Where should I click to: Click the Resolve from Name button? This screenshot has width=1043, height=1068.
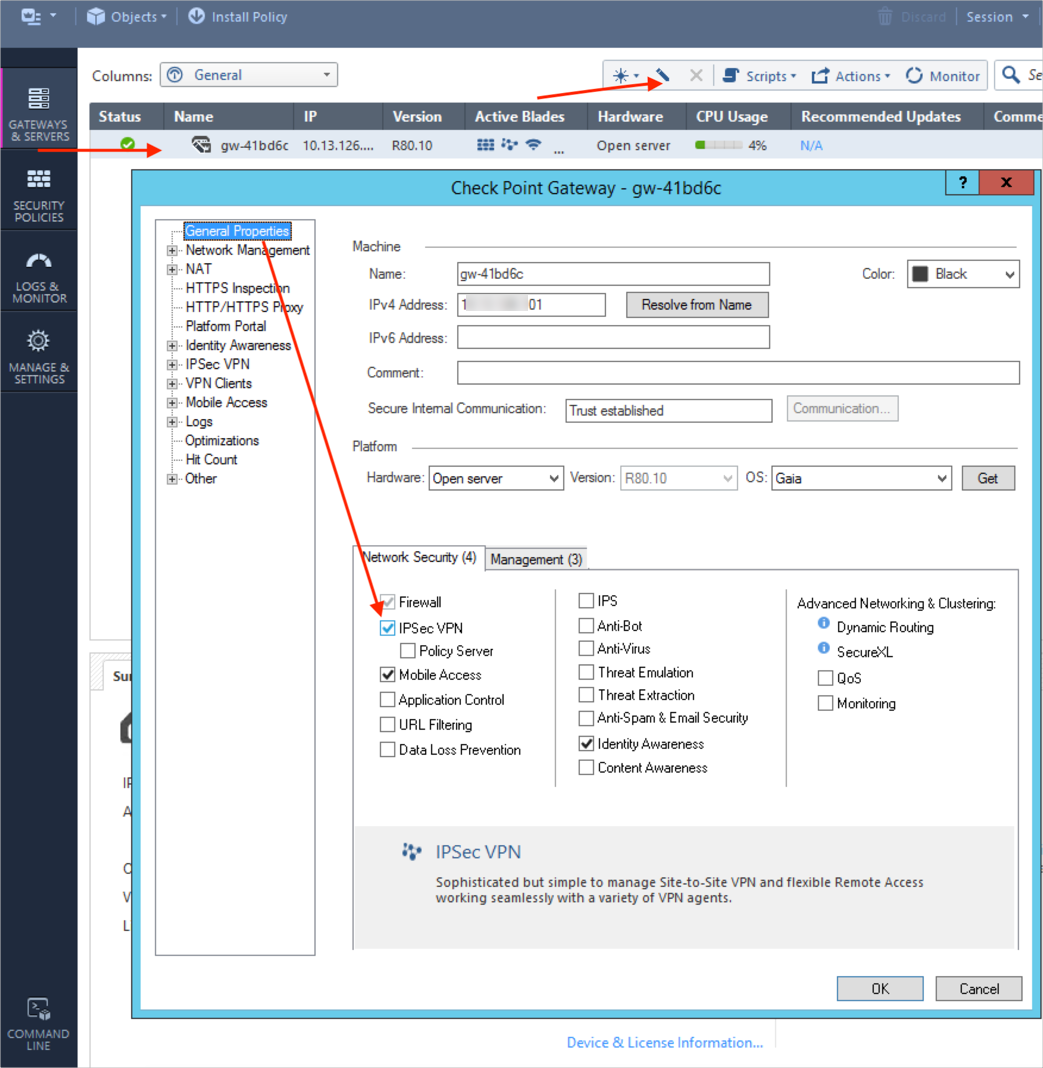coord(696,305)
